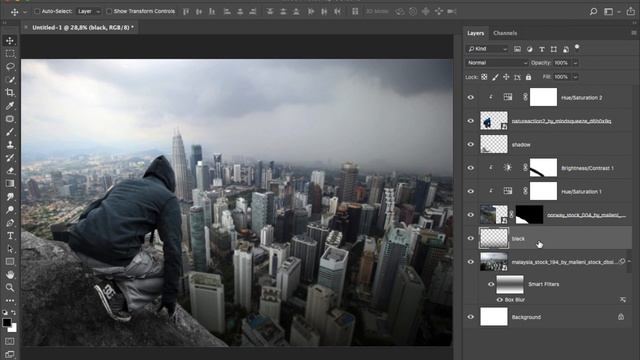
Task: Hide the Brightness/Contrast 1 layer
Action: coord(471,168)
